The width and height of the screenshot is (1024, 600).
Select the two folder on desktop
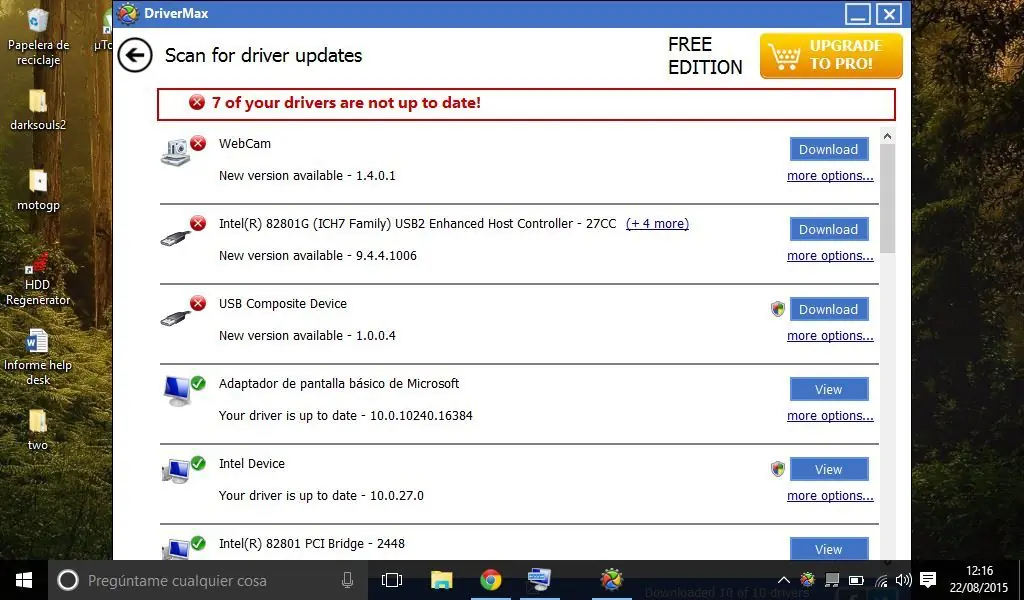click(38, 430)
